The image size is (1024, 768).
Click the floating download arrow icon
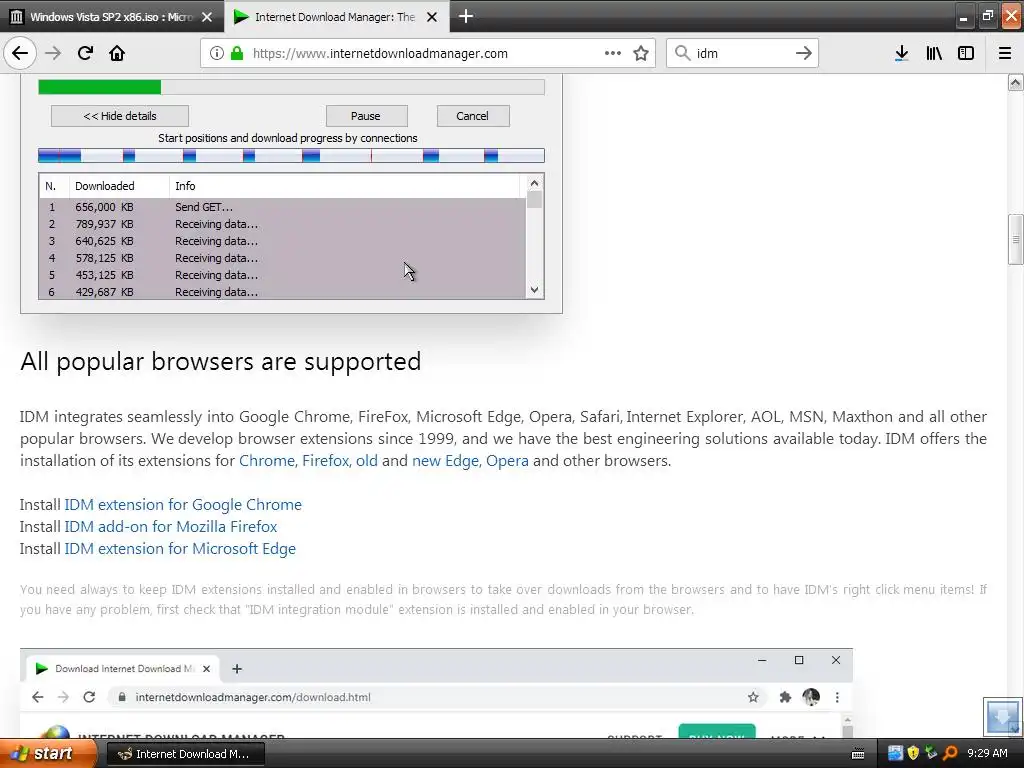tap(1002, 716)
